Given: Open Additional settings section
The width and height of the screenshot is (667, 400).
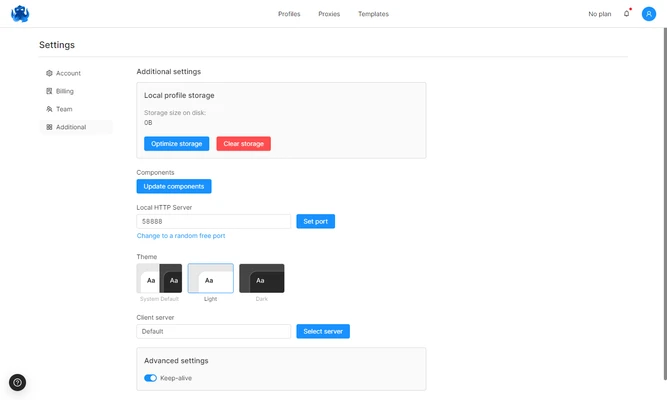Looking at the screenshot, I should [76, 127].
